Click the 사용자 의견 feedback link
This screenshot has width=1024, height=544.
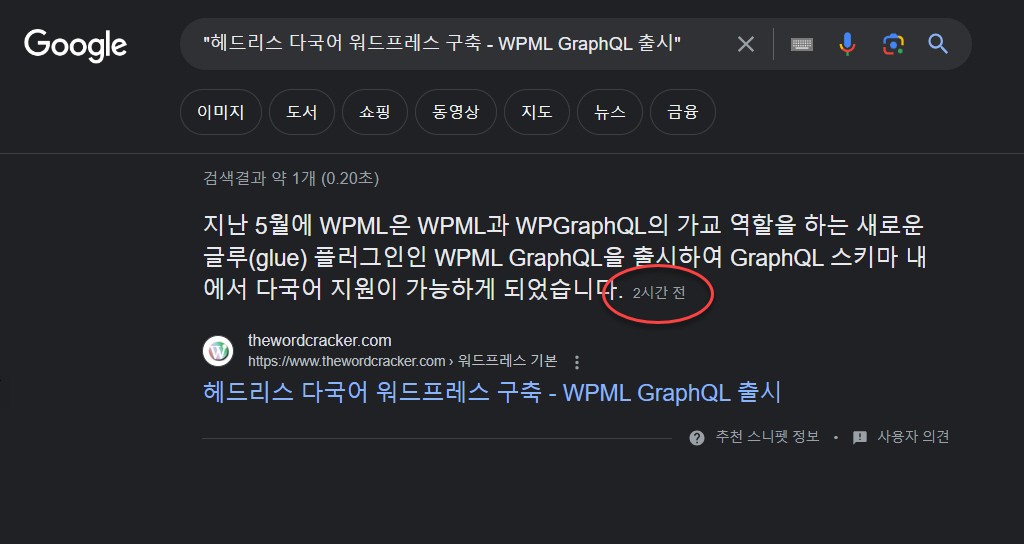point(913,437)
